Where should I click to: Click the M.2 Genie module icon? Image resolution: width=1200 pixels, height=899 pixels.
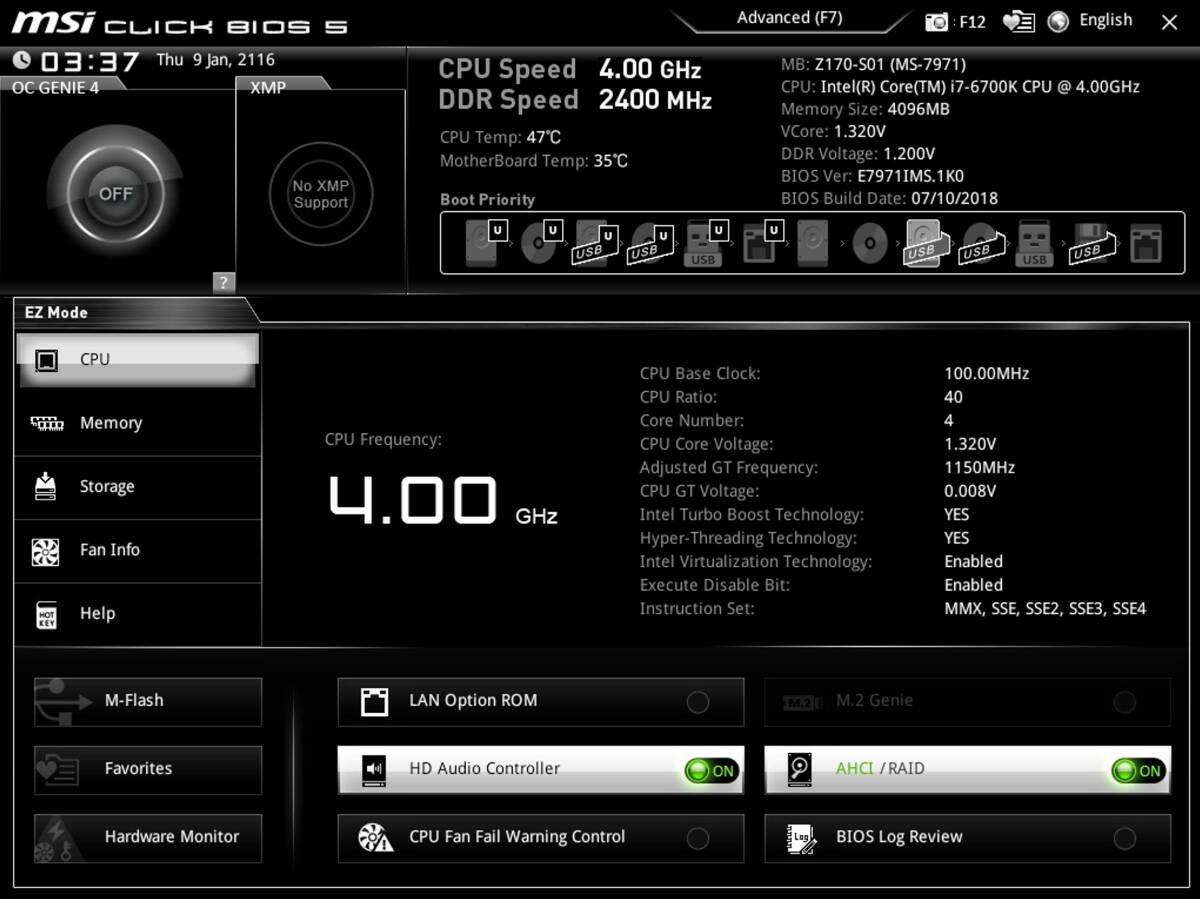pos(801,701)
